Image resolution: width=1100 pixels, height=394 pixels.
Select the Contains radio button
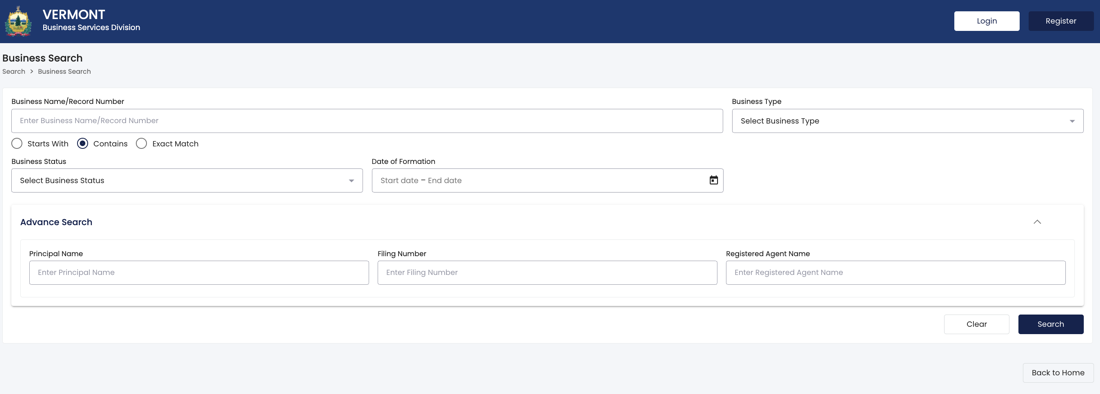point(83,144)
